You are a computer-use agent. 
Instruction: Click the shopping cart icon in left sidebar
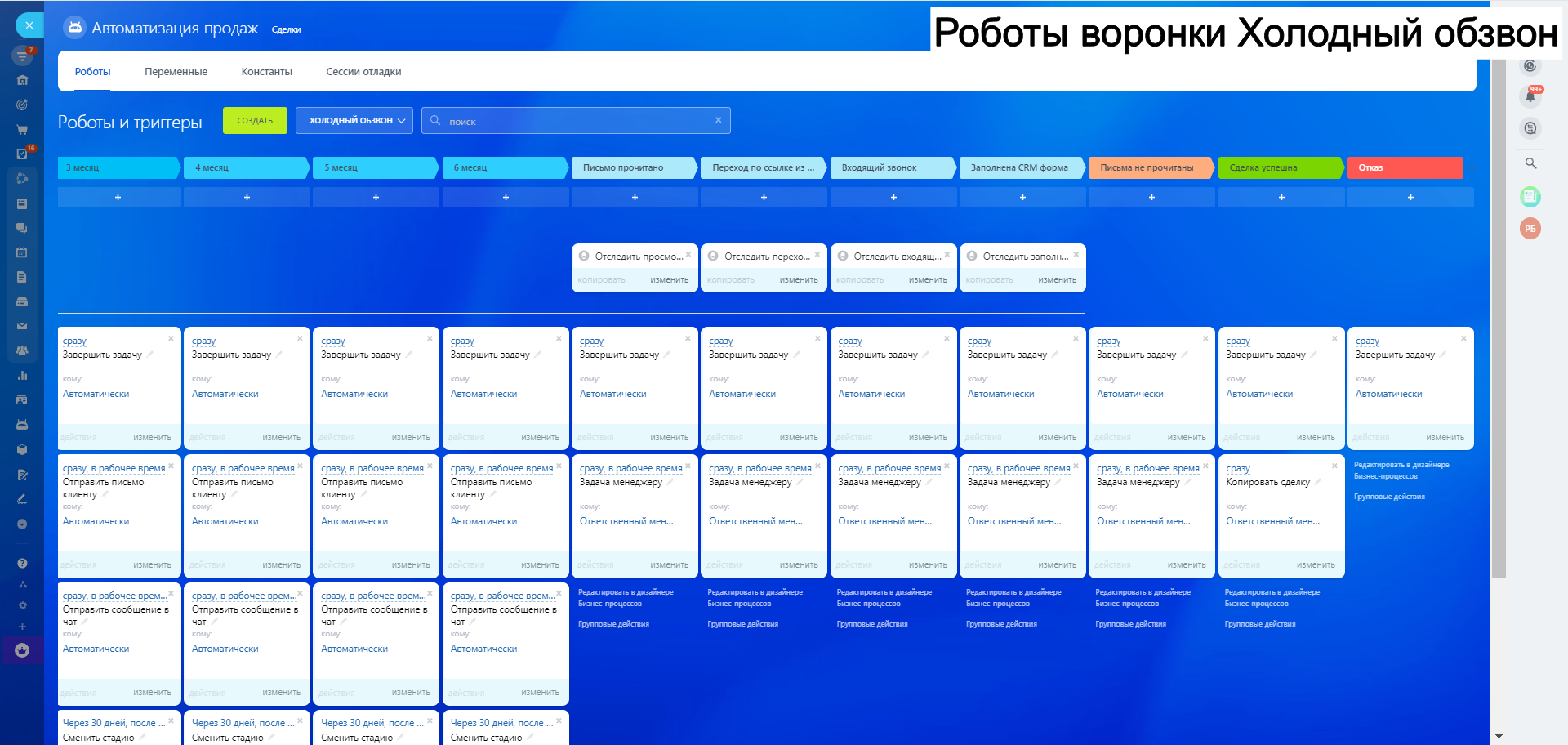(x=22, y=129)
